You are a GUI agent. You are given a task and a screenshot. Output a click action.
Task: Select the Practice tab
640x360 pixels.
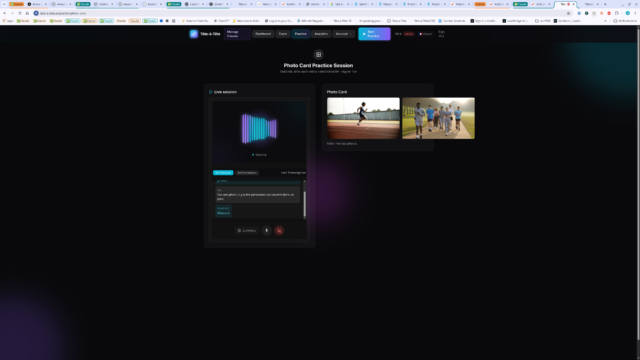coord(300,34)
